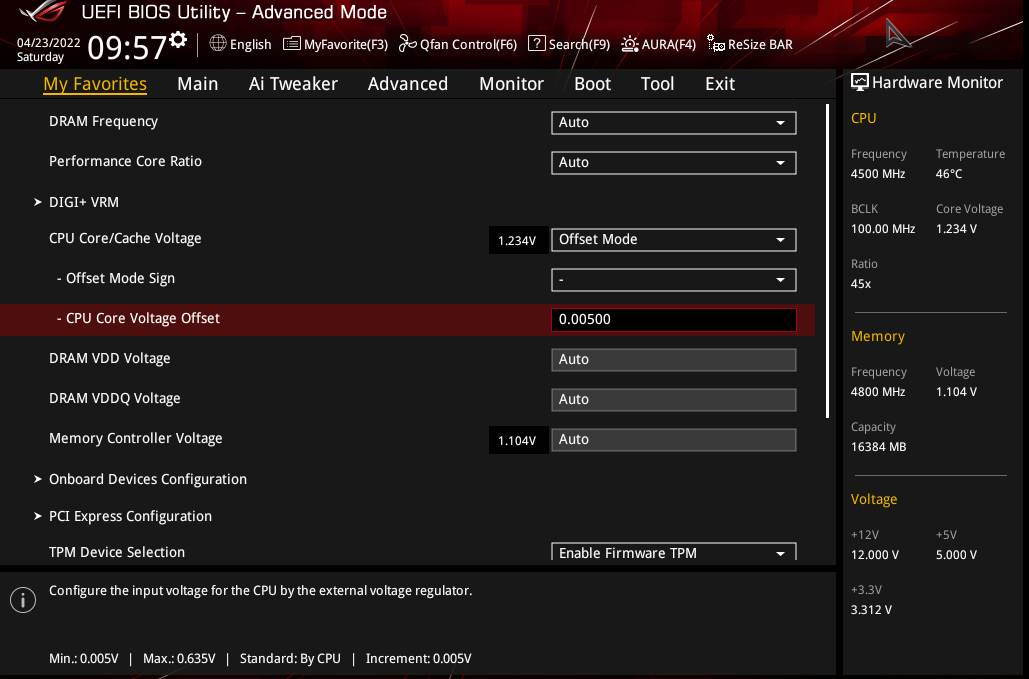The image size is (1029, 679).
Task: Open DRAM Frequency dropdown
Action: (673, 123)
